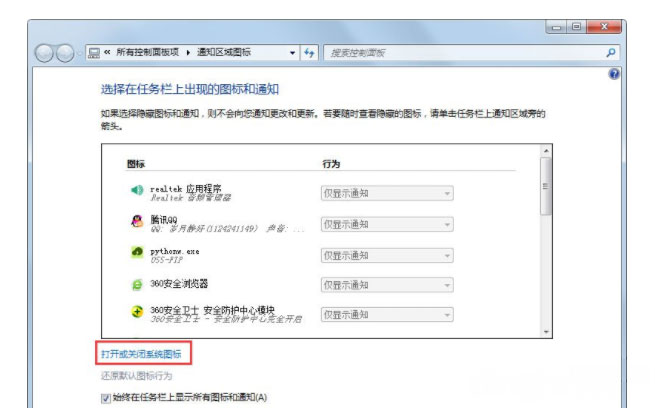Image resolution: width=655 pixels, height=408 pixels.
Task: Click the Back navigation arrow button
Action: [x=44, y=53]
